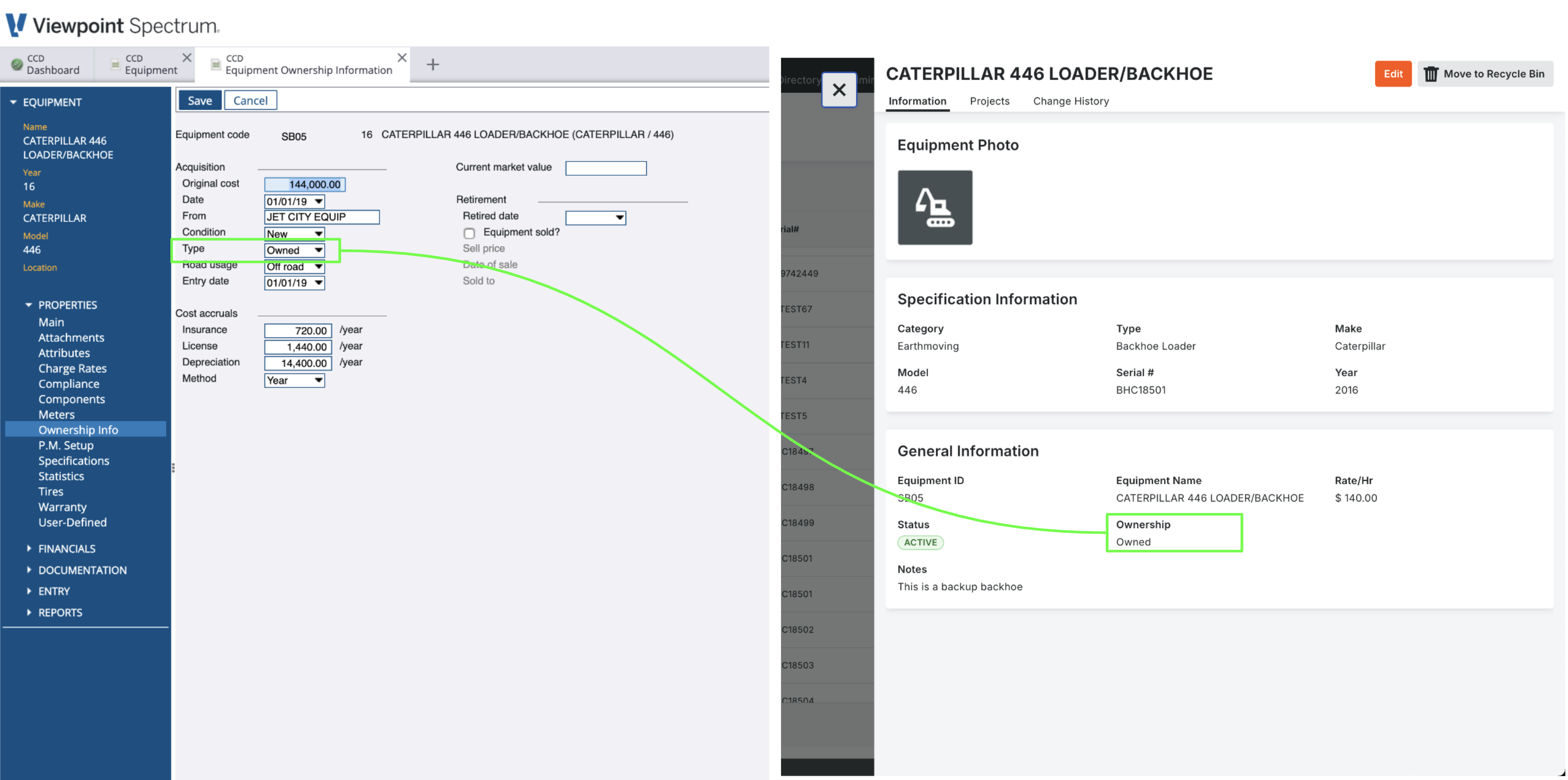
Task: Toggle the Equipment sold checkbox
Action: [469, 233]
